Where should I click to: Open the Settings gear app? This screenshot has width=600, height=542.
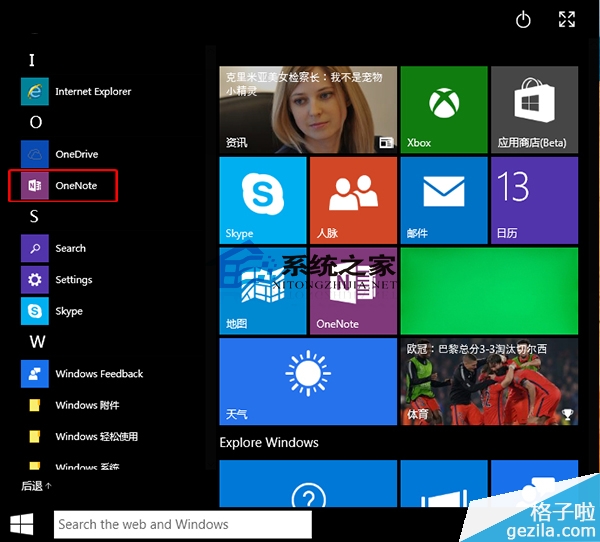[57, 280]
